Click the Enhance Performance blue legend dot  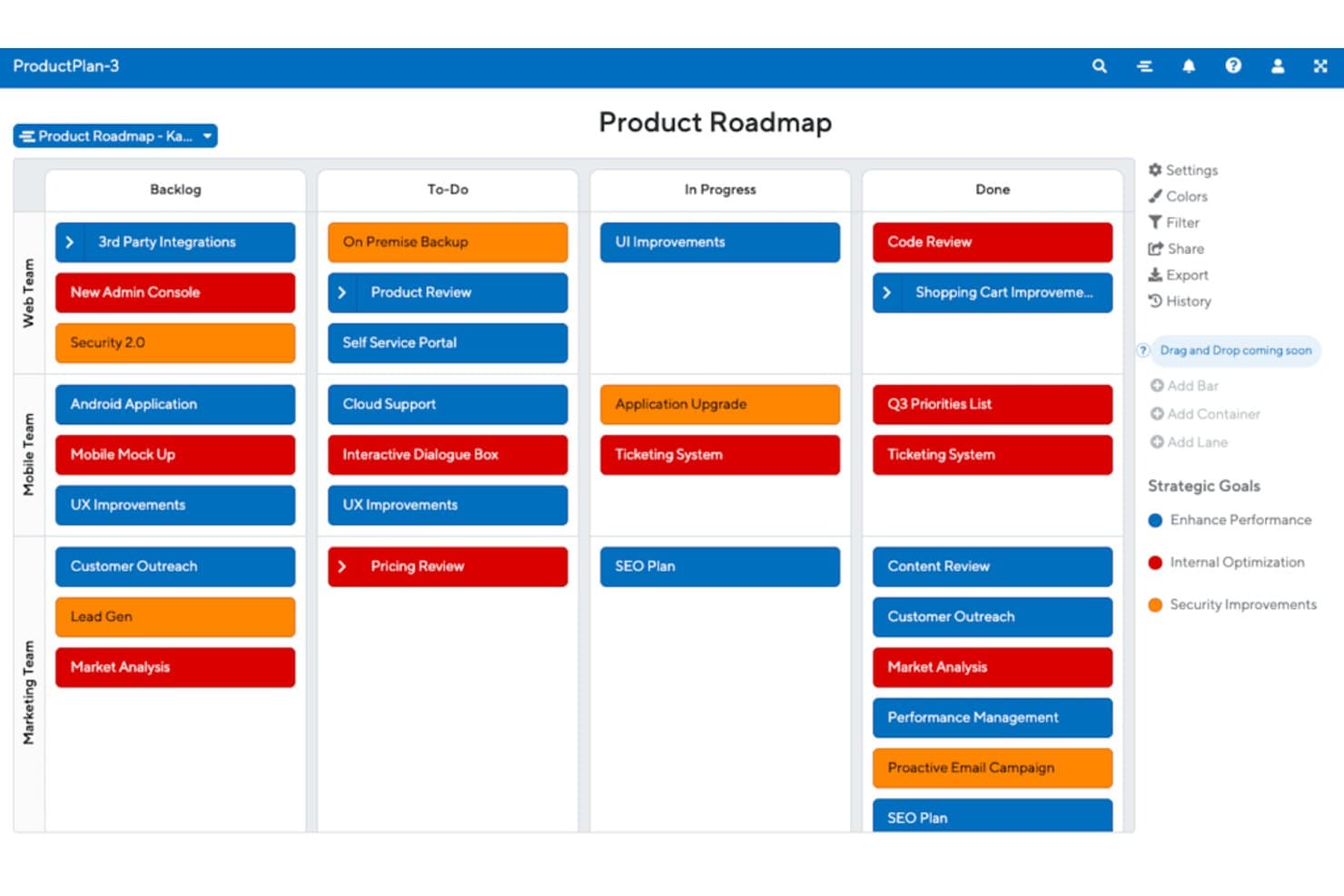(1155, 520)
